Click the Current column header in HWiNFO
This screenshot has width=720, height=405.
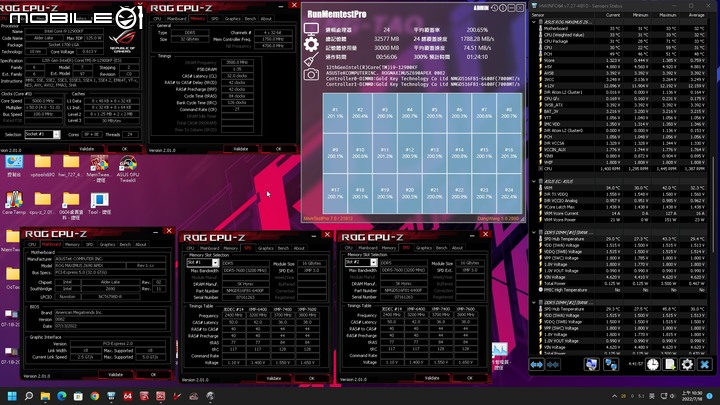point(613,15)
